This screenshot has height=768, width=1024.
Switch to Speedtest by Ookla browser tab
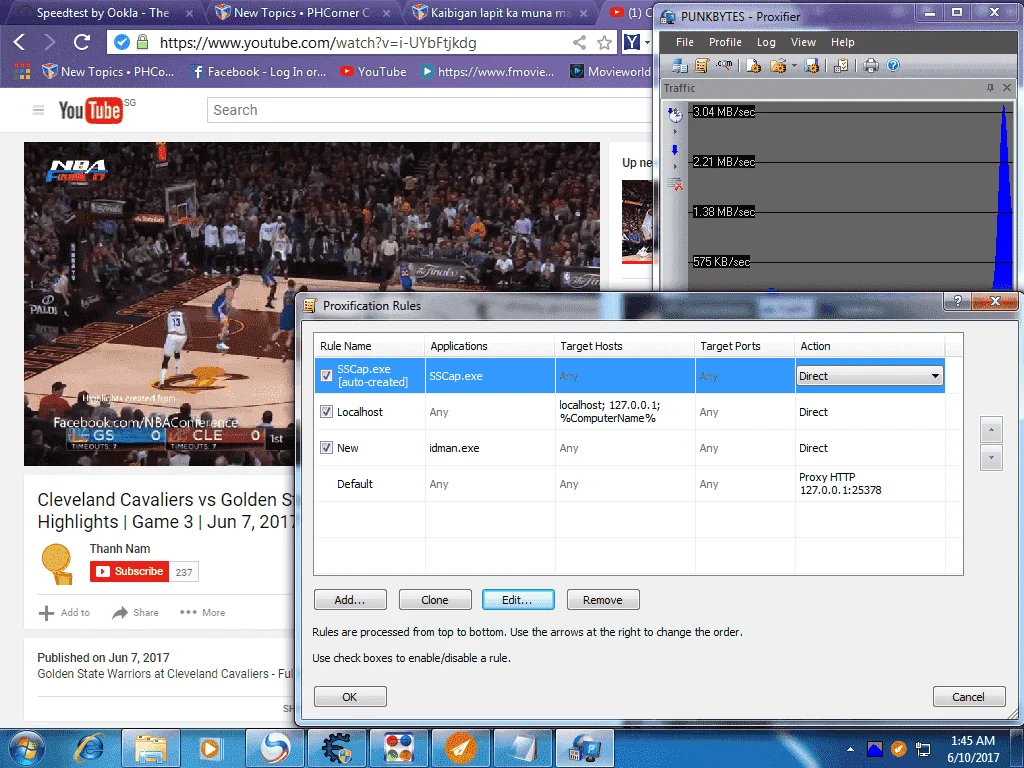pyautogui.click(x=103, y=12)
